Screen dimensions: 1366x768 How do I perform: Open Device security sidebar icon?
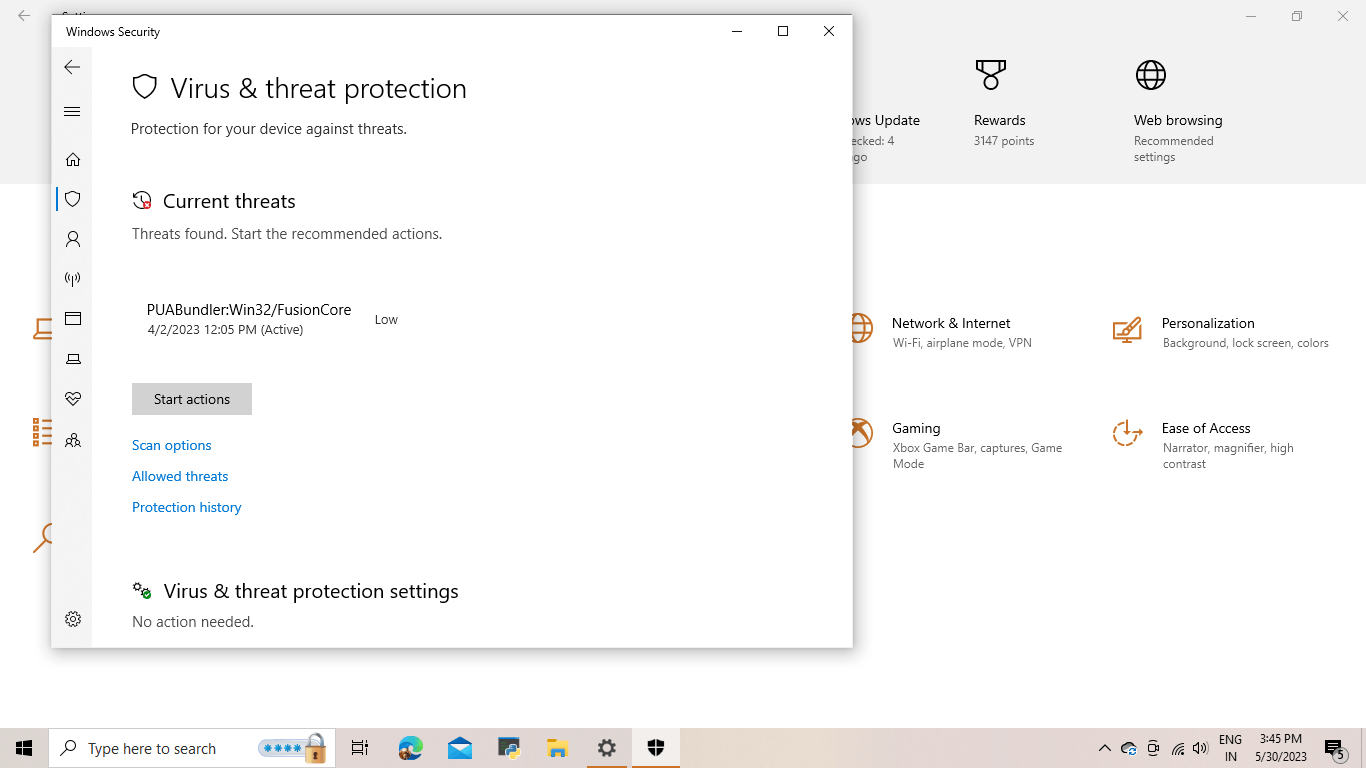(x=72, y=359)
